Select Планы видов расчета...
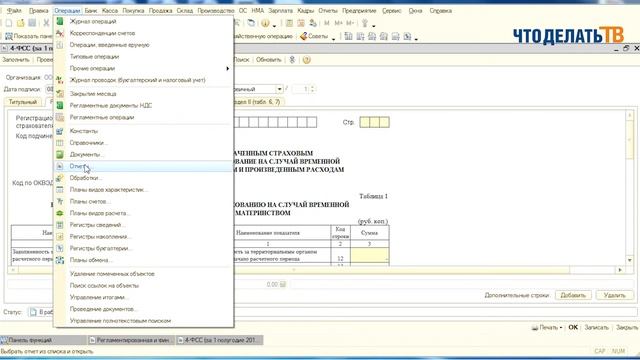Viewport: 640px width, 360px height. 100,213
